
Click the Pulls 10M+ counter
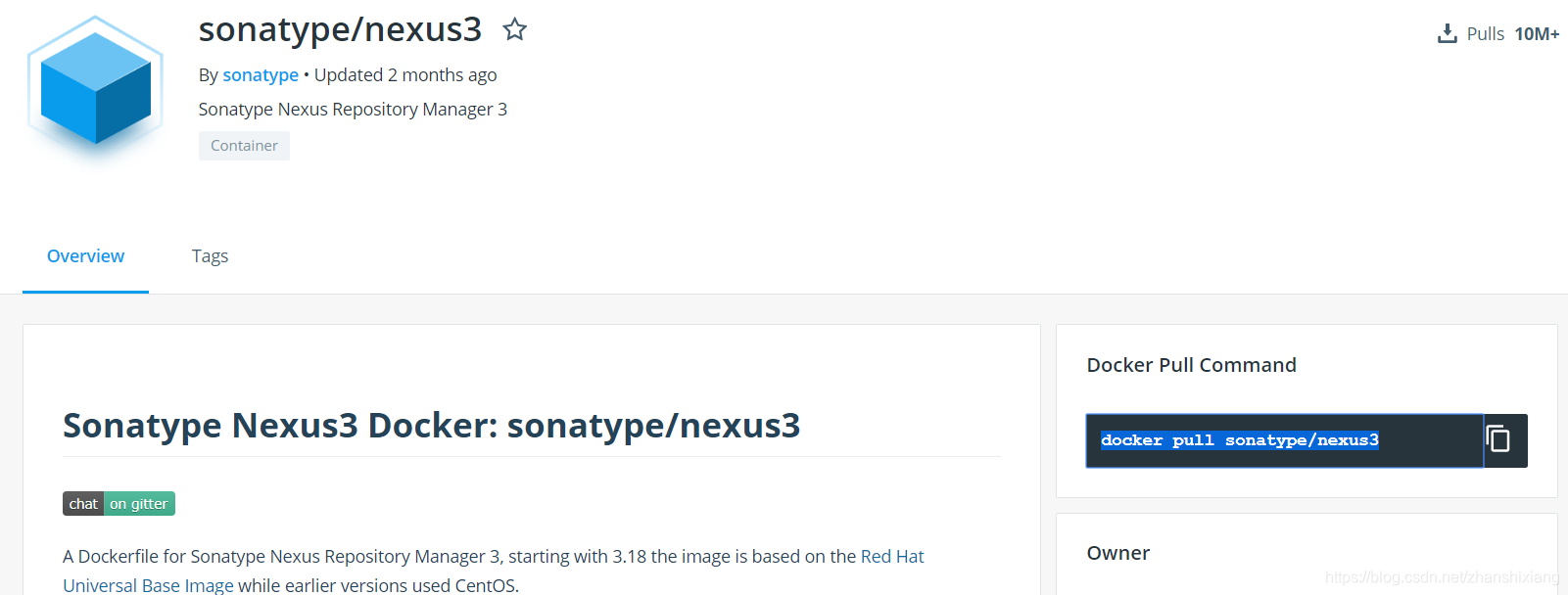tap(1537, 32)
